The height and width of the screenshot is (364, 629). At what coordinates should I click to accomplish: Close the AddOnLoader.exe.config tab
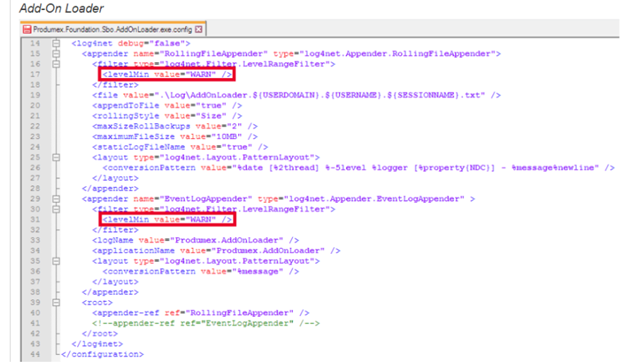[x=199, y=29]
